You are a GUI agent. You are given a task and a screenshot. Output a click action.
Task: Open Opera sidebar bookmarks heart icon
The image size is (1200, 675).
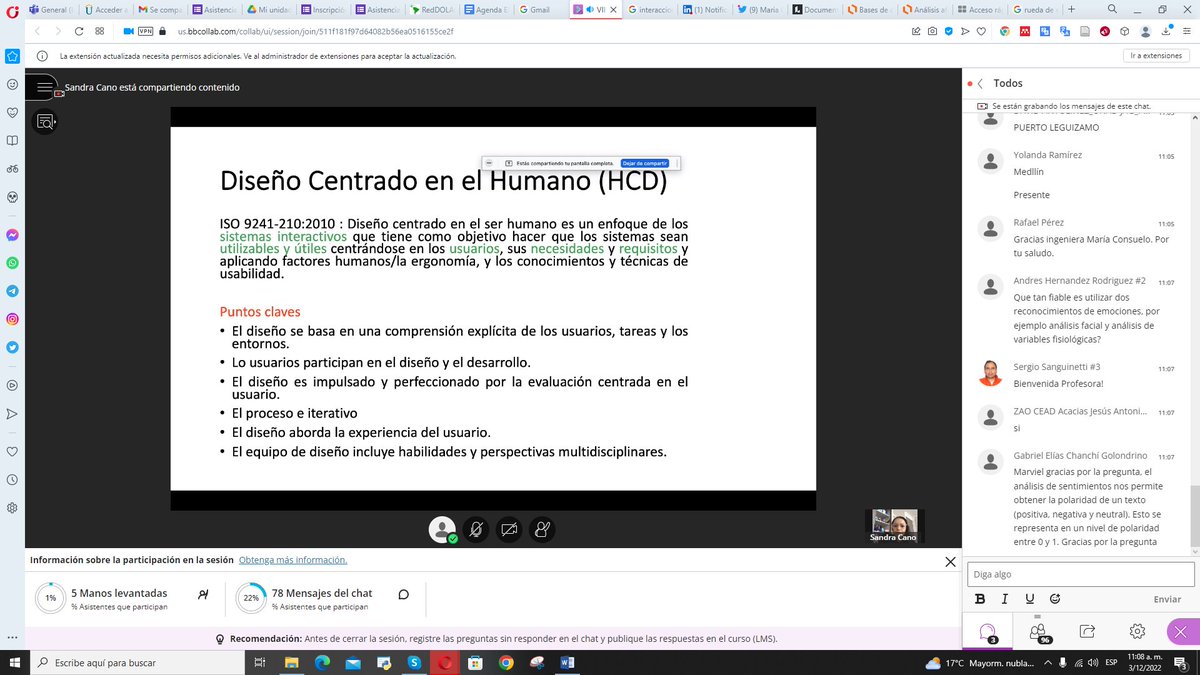click(x=12, y=451)
